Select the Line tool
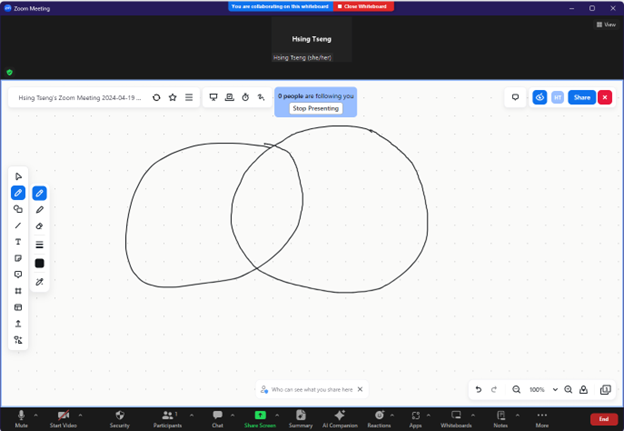This screenshot has width=624, height=431. pyautogui.click(x=18, y=226)
